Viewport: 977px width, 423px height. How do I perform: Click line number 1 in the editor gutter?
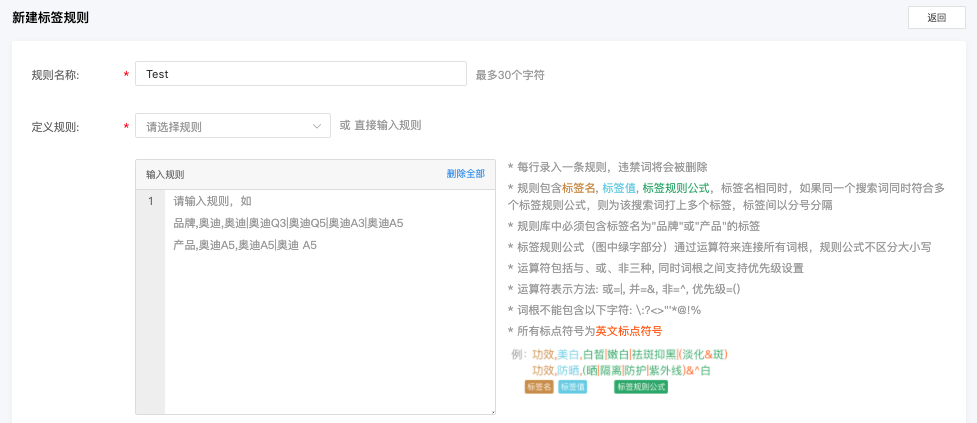pos(150,201)
